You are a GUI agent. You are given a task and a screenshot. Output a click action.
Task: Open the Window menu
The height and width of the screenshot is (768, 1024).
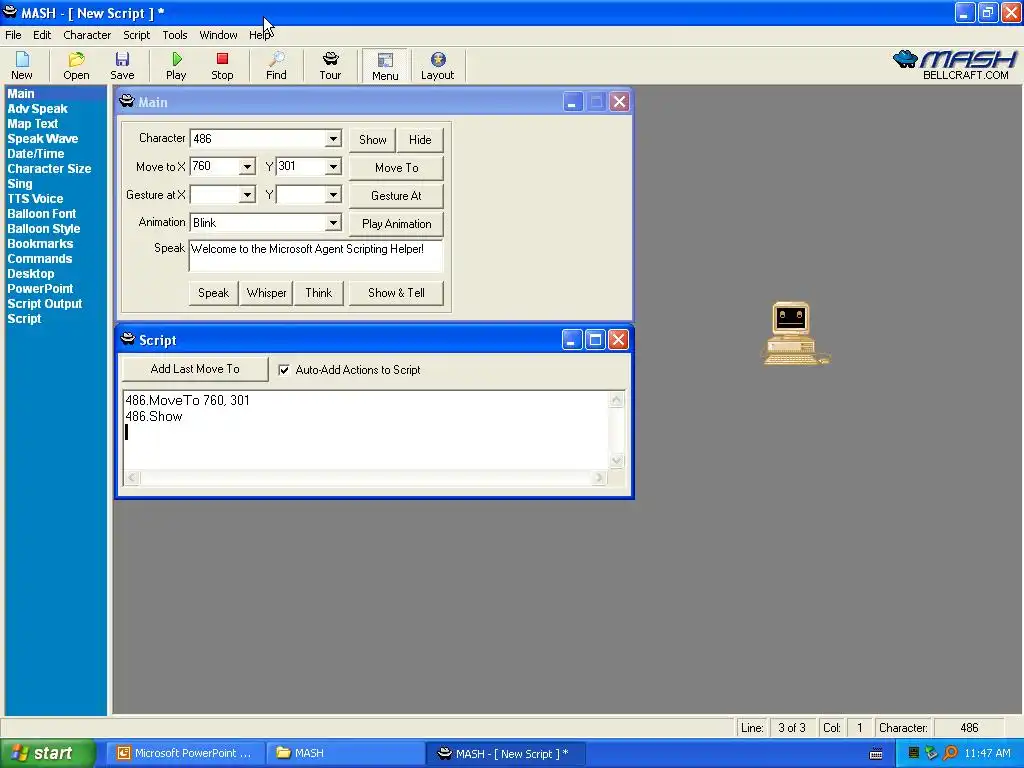(218, 35)
